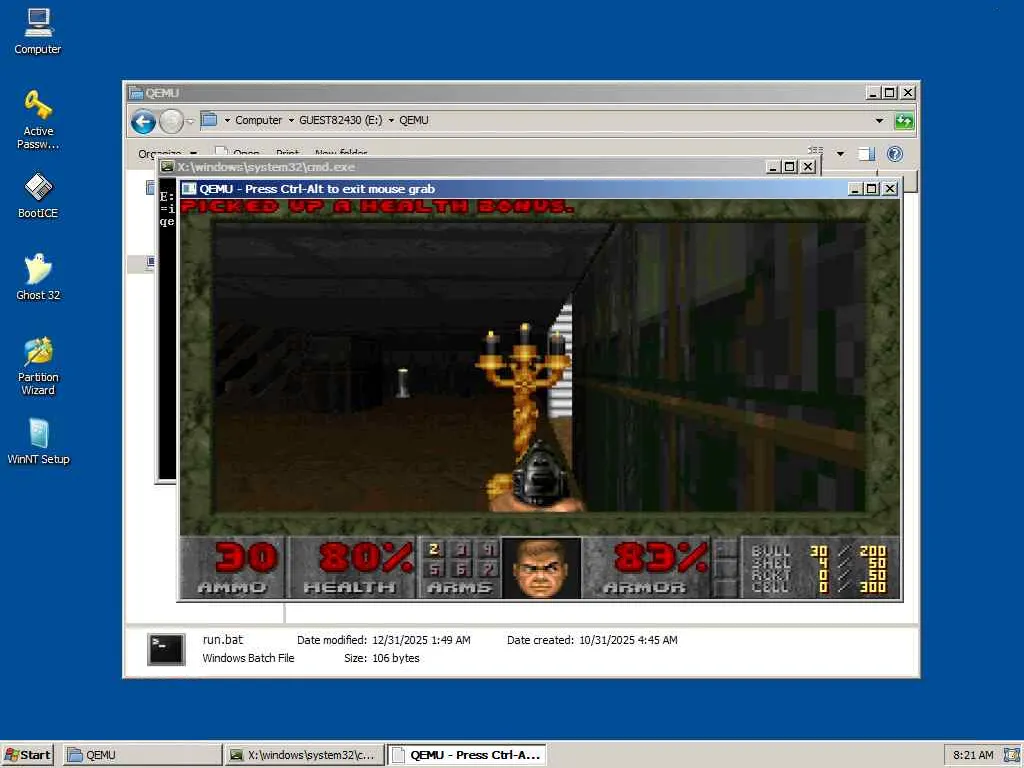The image size is (1024, 768).
Task: Click the system tray icon beside the clock
Action: (x=1012, y=755)
